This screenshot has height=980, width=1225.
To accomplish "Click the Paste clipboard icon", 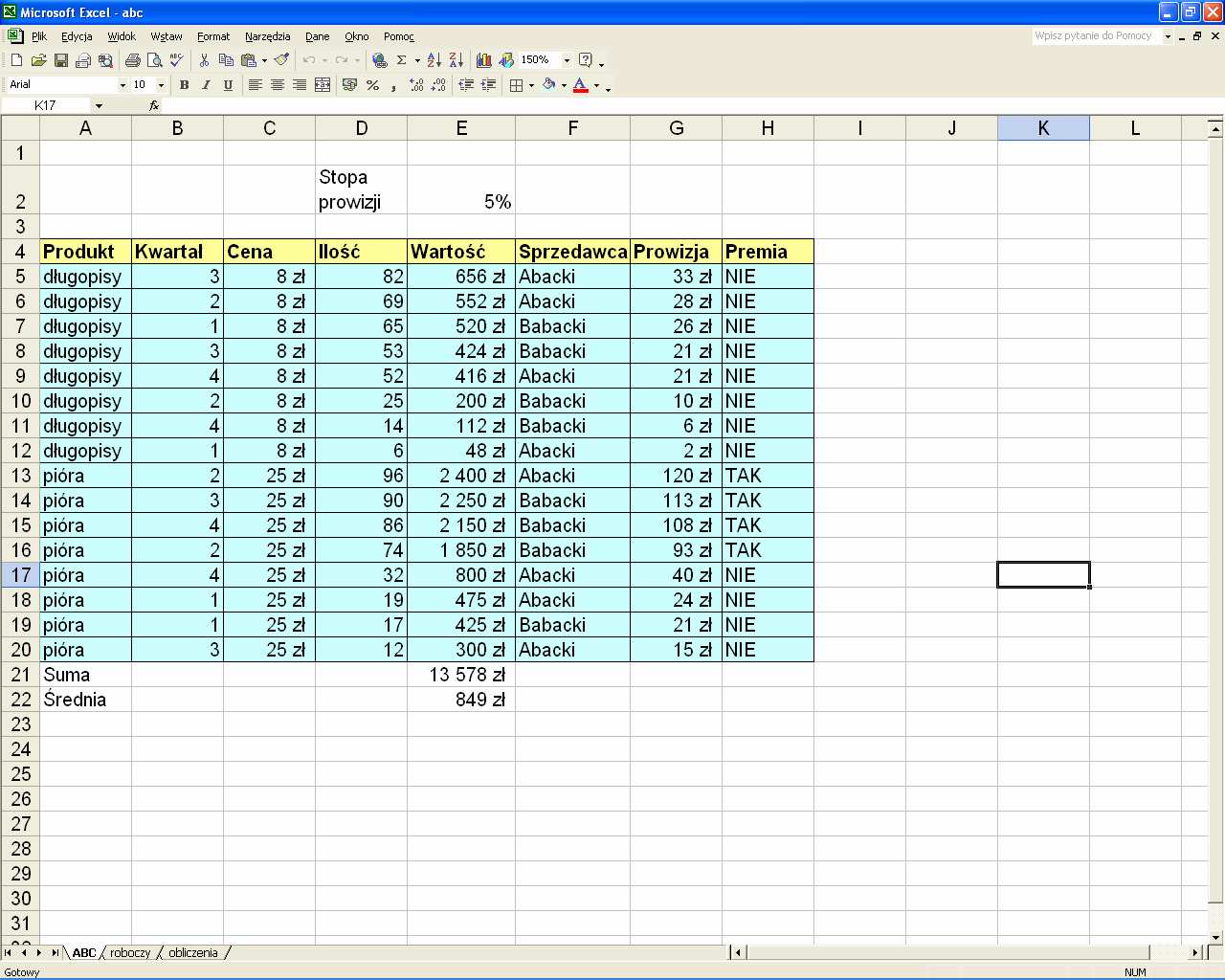I will point(249,60).
